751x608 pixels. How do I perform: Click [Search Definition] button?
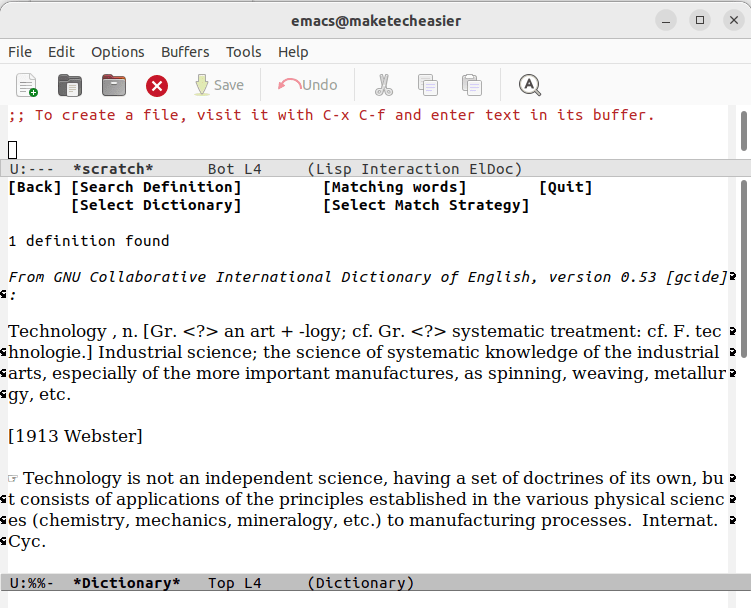point(156,187)
